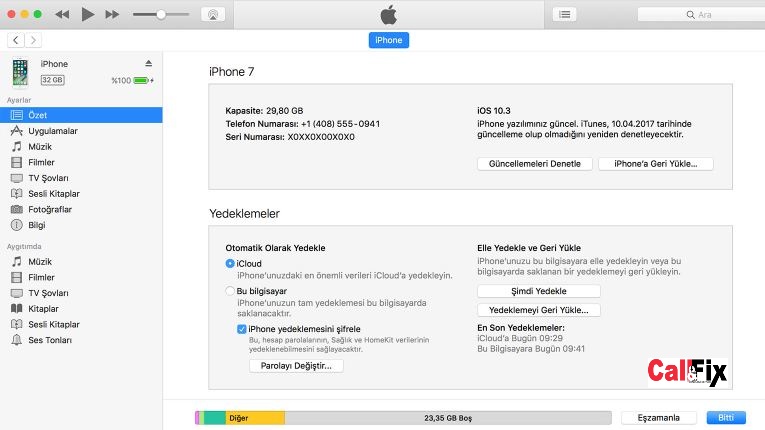Screen dimensions: 765x430
Task: Click the Kapasite 29,80 GB text
Action: [x=264, y=111]
